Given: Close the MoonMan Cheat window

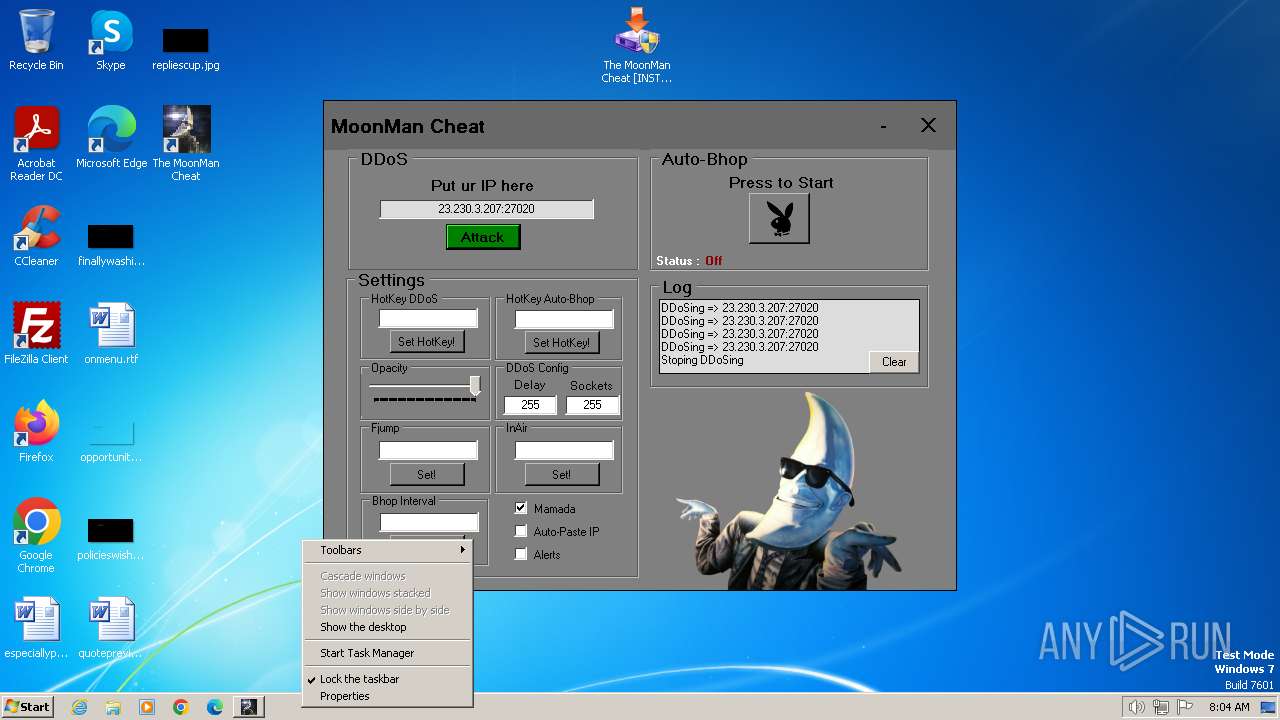Looking at the screenshot, I should coord(928,125).
